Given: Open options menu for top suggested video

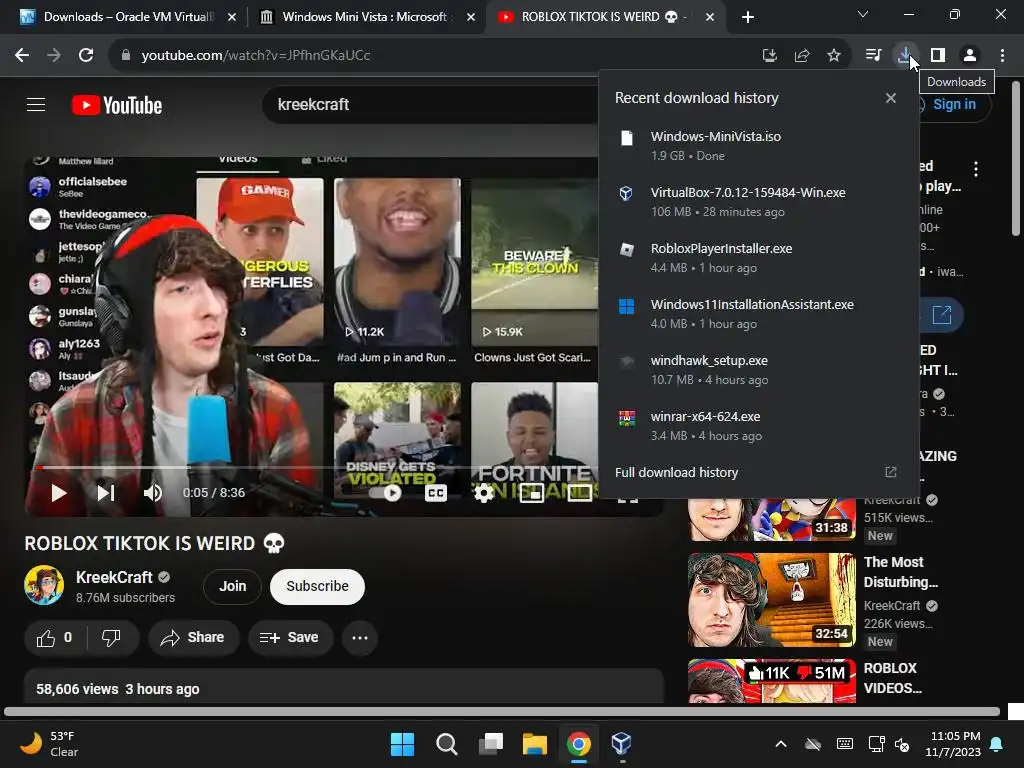Looking at the screenshot, I should [976, 169].
